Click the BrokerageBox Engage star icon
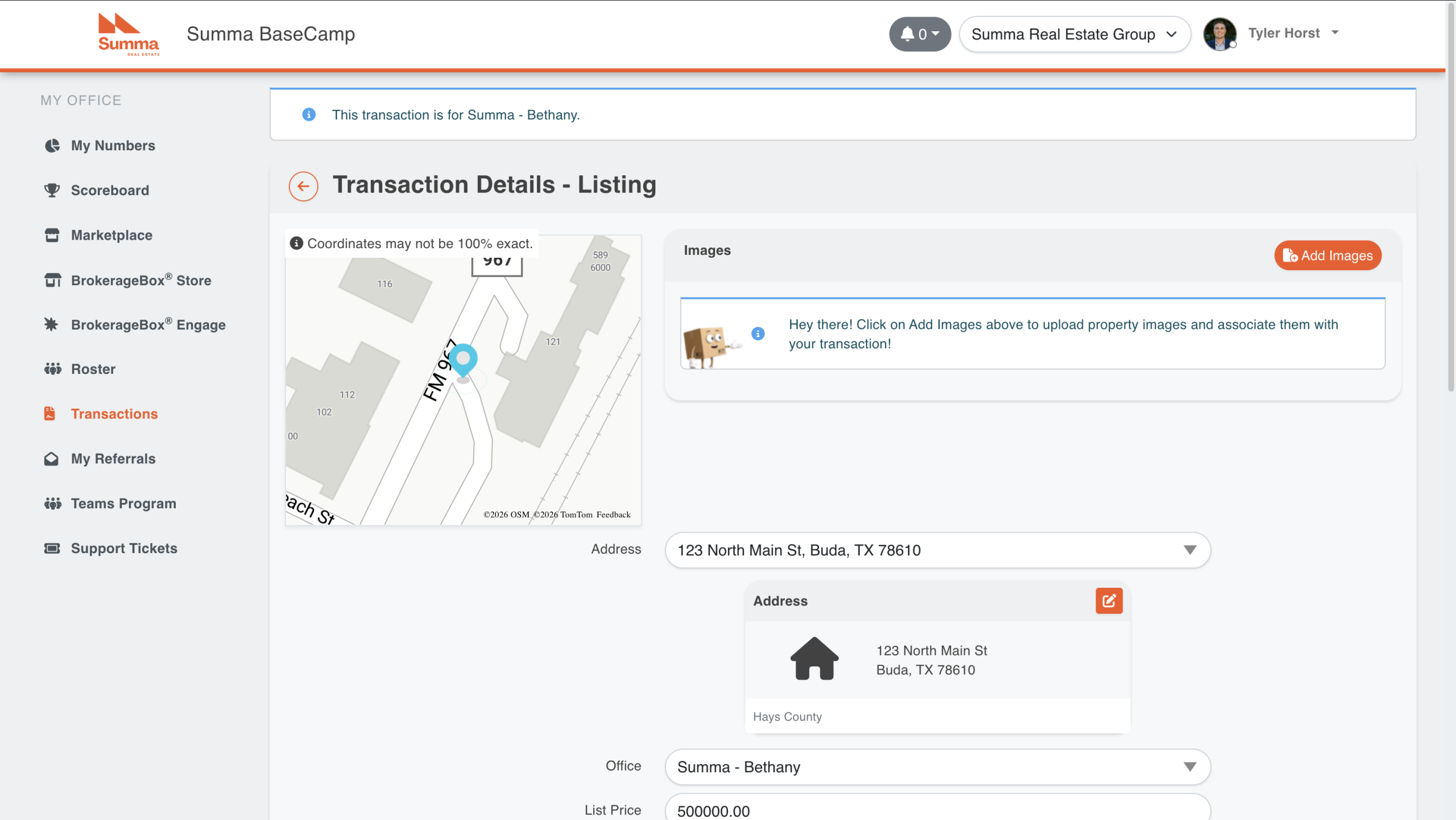The image size is (1456, 820). click(51, 324)
